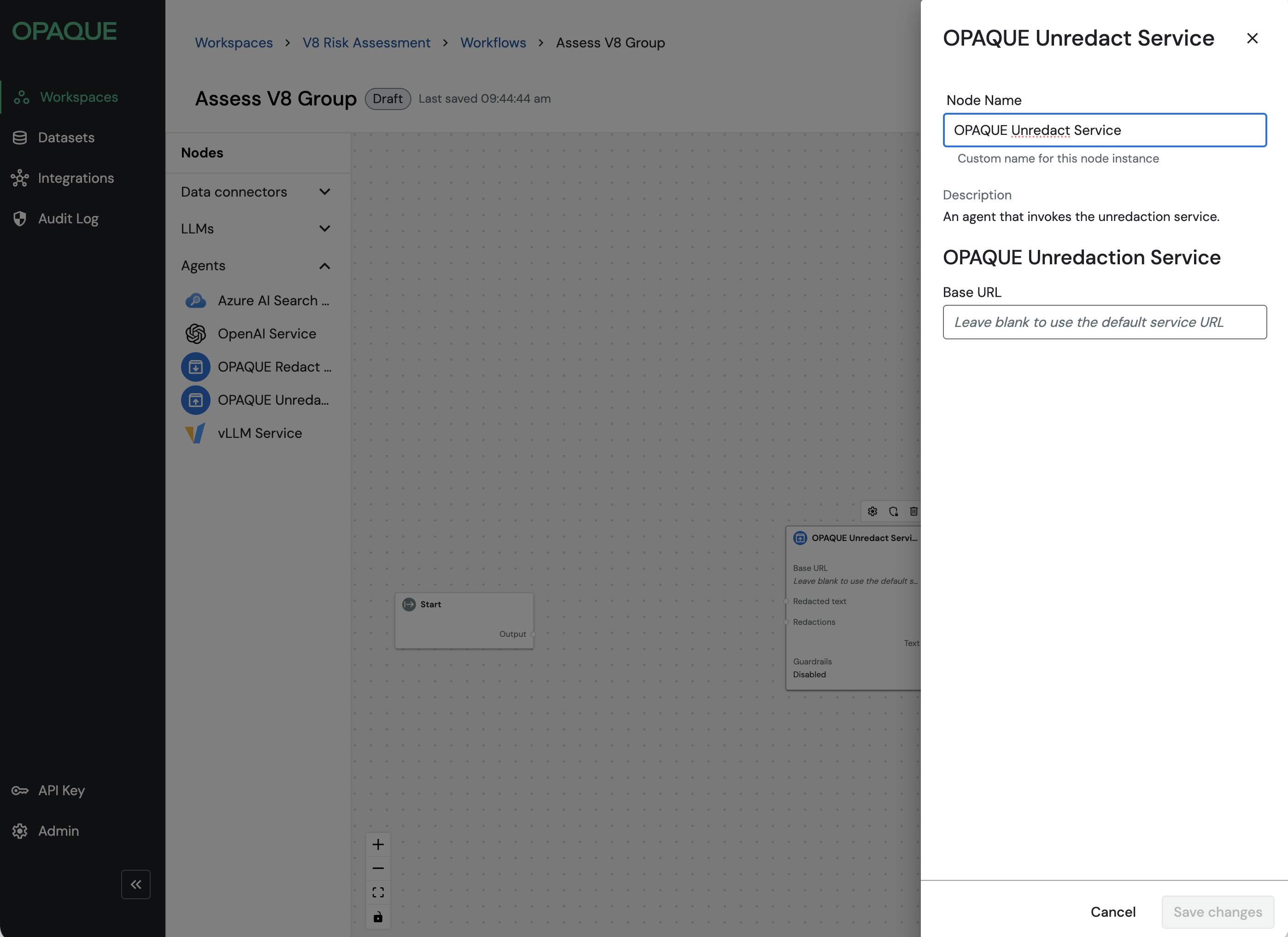Open Datasets in sidebar
The image size is (1288, 937).
click(x=66, y=137)
